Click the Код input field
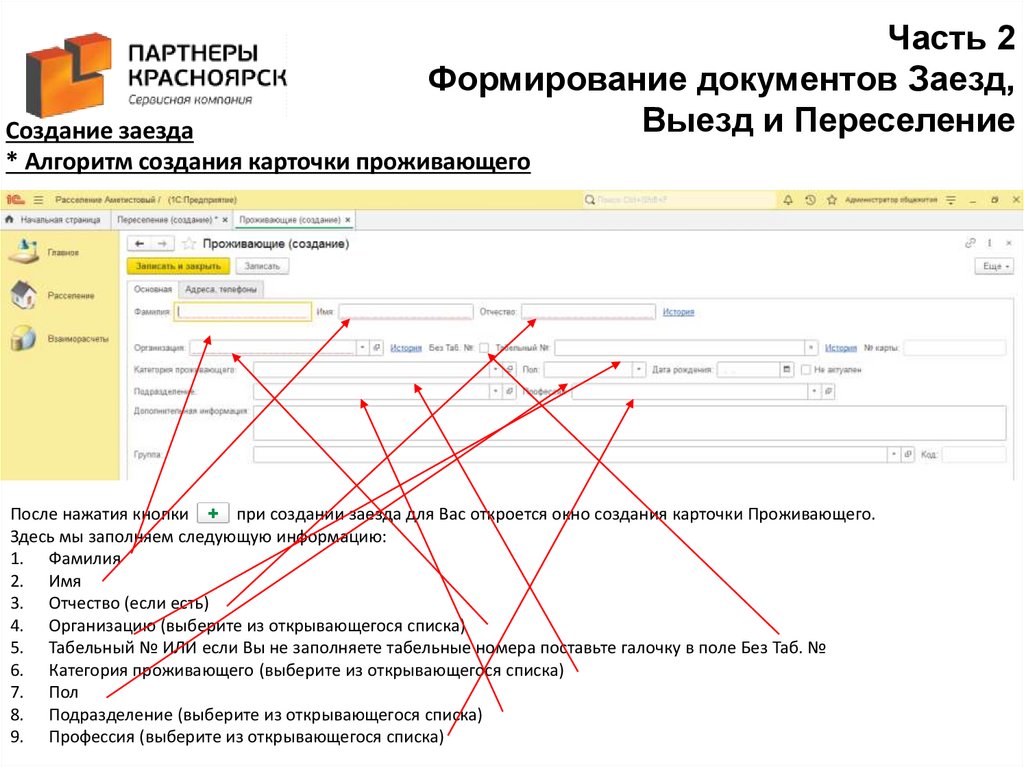This screenshot has height=767, width=1024. pos(974,454)
